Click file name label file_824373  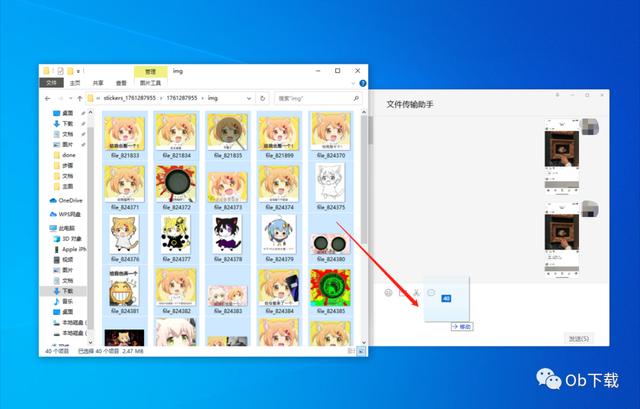pos(228,208)
